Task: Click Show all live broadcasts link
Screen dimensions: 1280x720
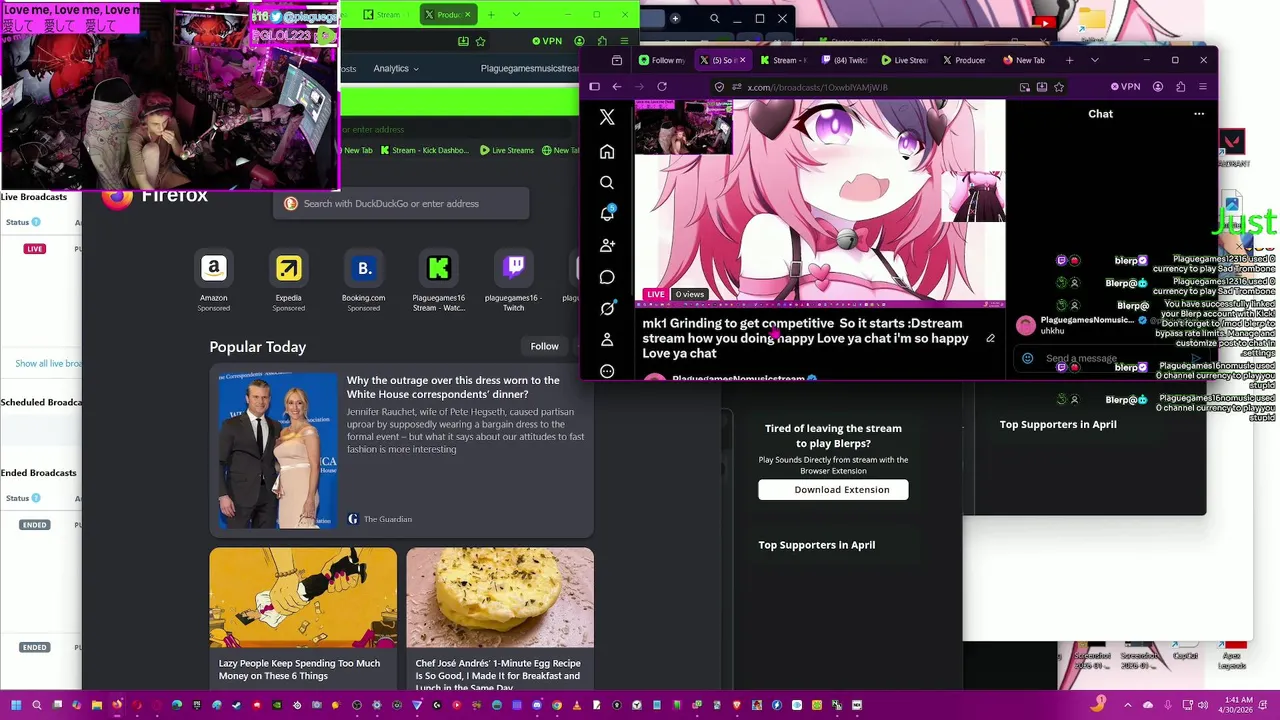Action: point(48,363)
